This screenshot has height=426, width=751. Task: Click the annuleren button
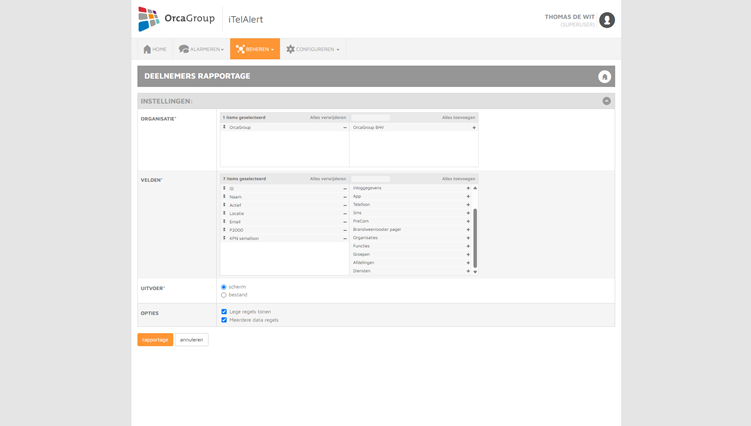click(192, 340)
